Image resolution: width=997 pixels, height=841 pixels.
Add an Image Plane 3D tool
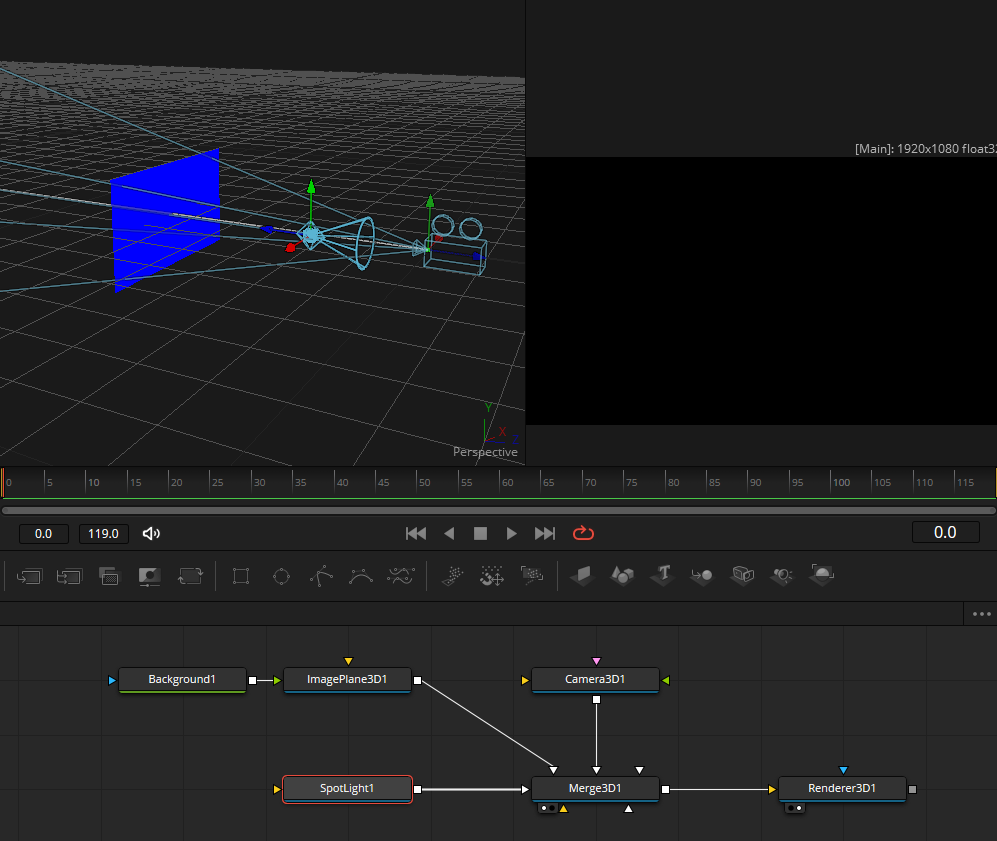click(582, 576)
